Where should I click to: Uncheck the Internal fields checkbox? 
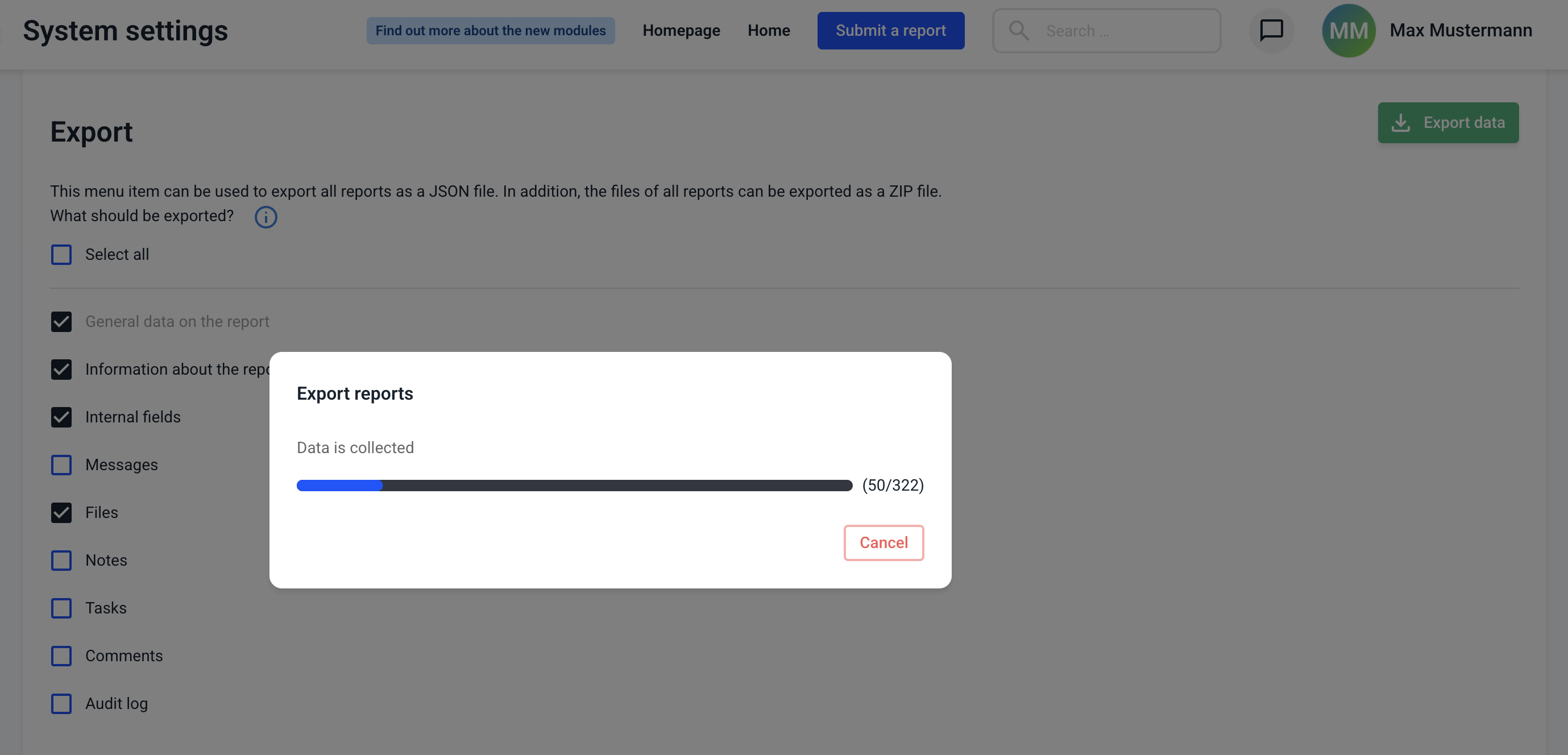coord(61,417)
